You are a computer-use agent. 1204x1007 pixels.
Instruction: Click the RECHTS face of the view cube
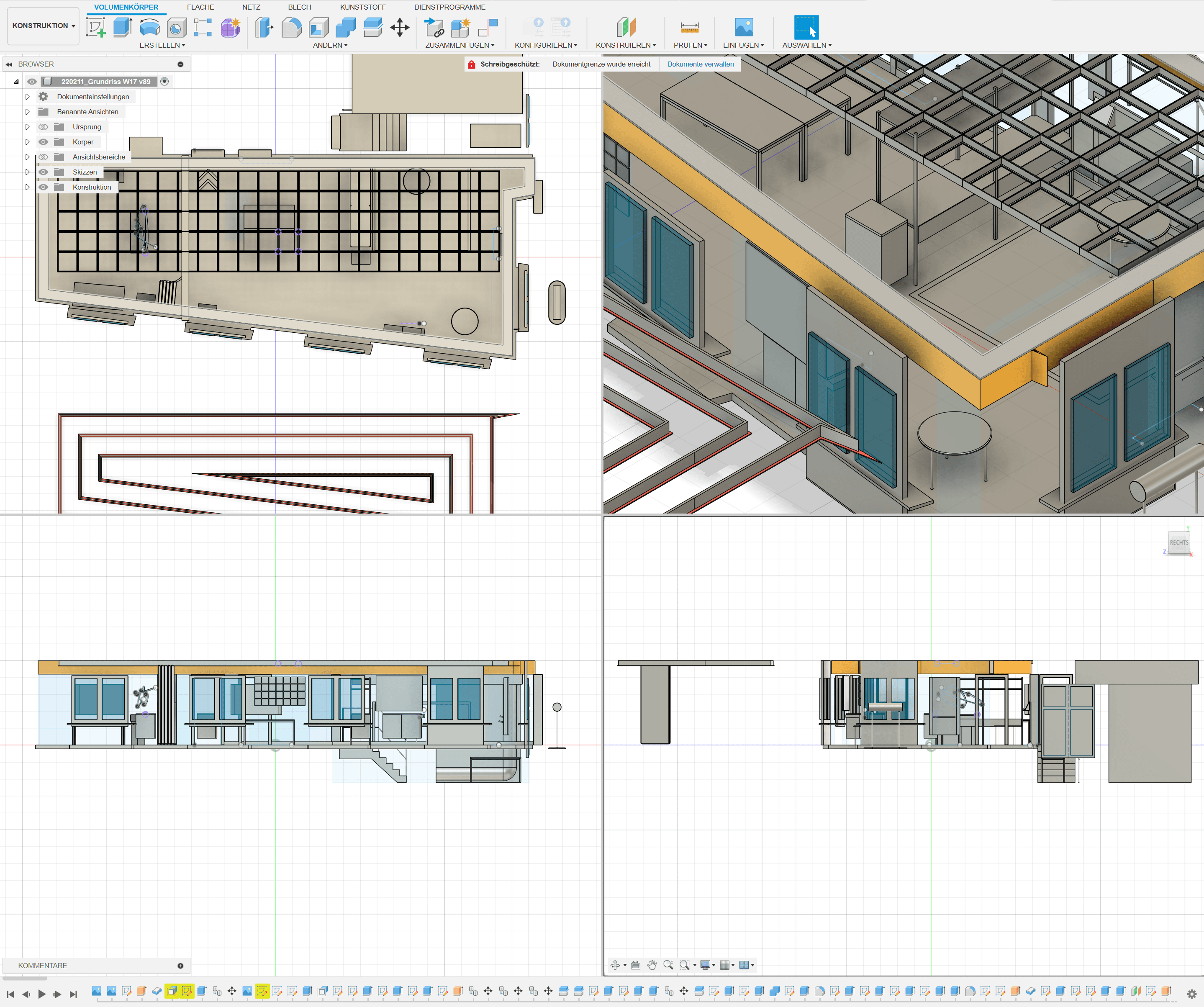pyautogui.click(x=1179, y=542)
